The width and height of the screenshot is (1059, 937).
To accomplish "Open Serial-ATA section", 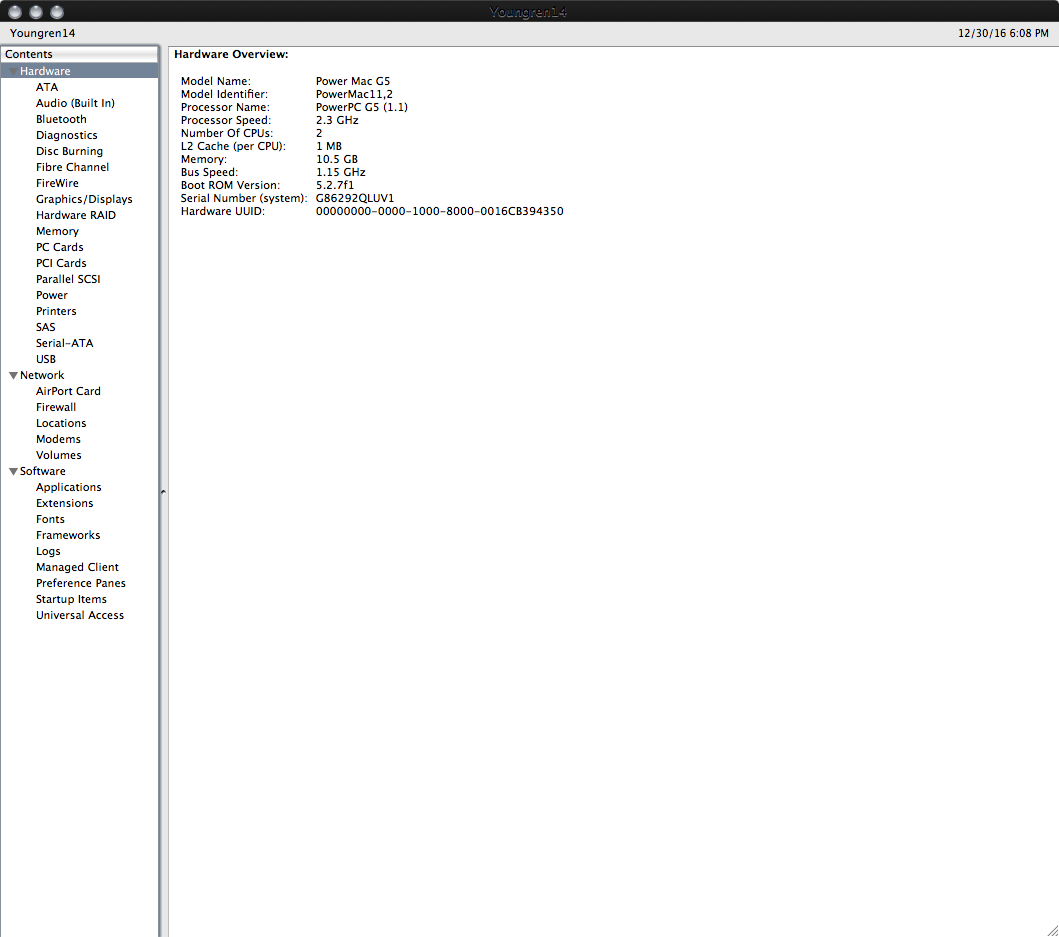I will (64, 343).
